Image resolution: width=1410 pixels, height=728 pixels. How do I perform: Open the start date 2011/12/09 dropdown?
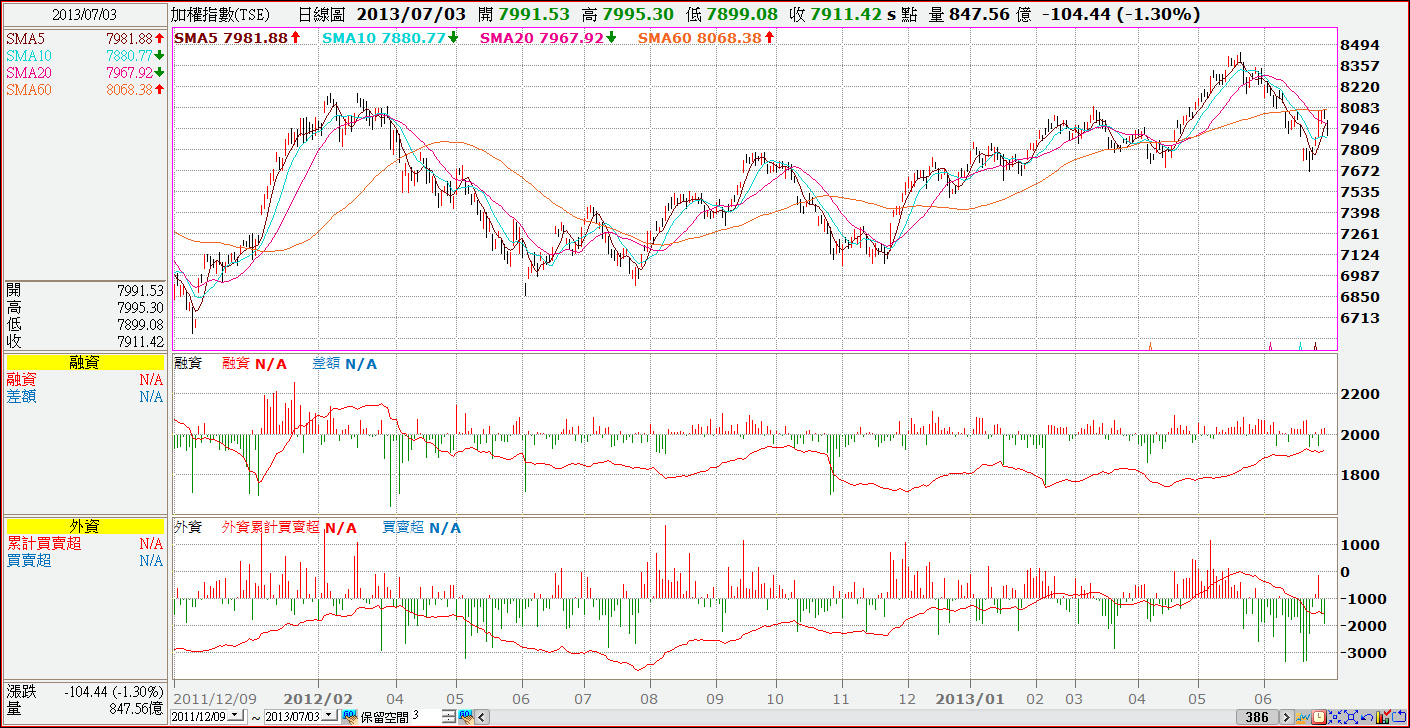pyautogui.click(x=235, y=717)
